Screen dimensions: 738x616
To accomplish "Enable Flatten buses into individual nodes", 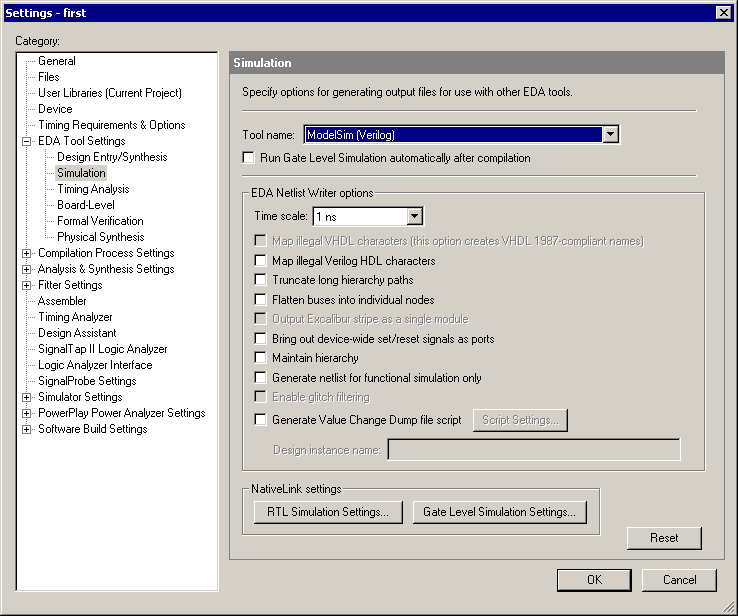I will pos(261,300).
